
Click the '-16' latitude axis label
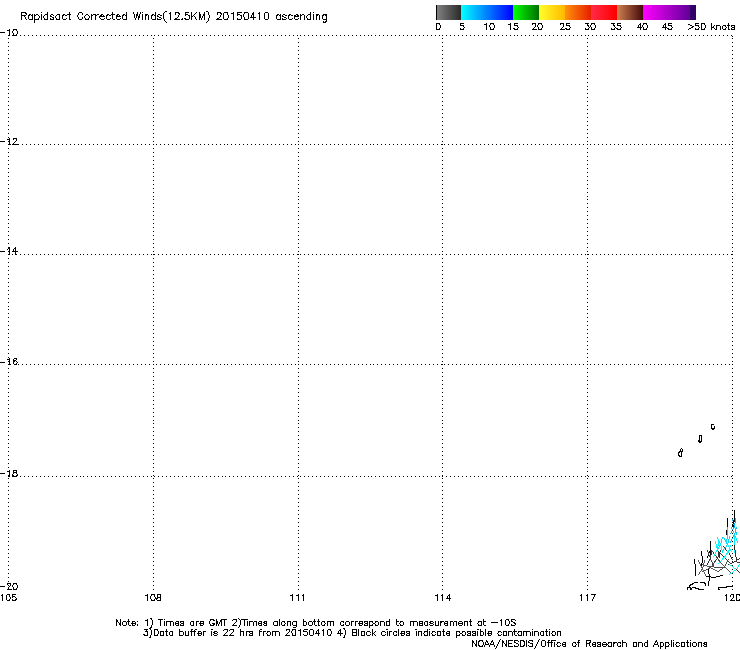click(x=9, y=362)
